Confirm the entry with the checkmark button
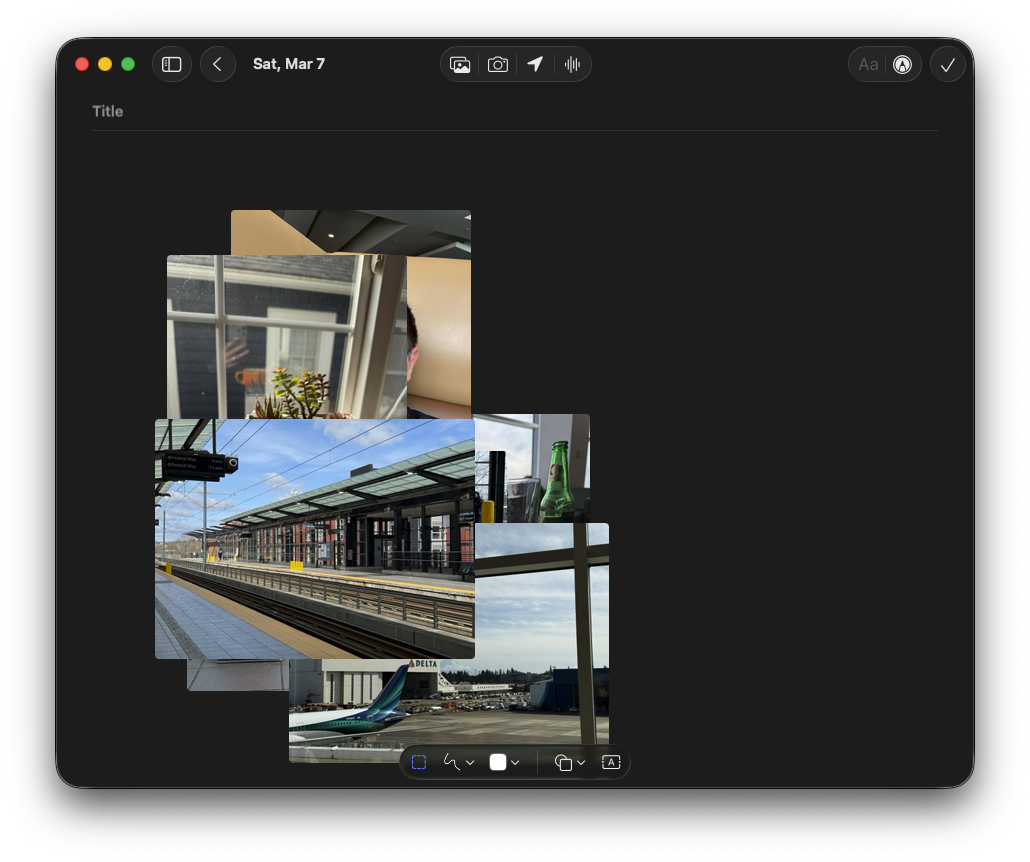This screenshot has height=862, width=1030. click(x=948, y=64)
